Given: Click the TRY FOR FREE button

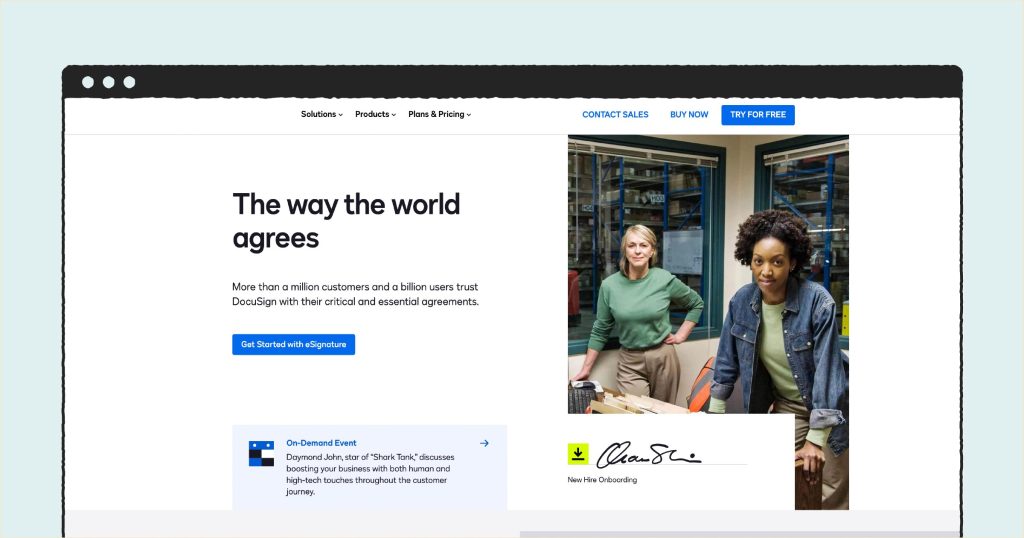Looking at the screenshot, I should click(x=758, y=114).
